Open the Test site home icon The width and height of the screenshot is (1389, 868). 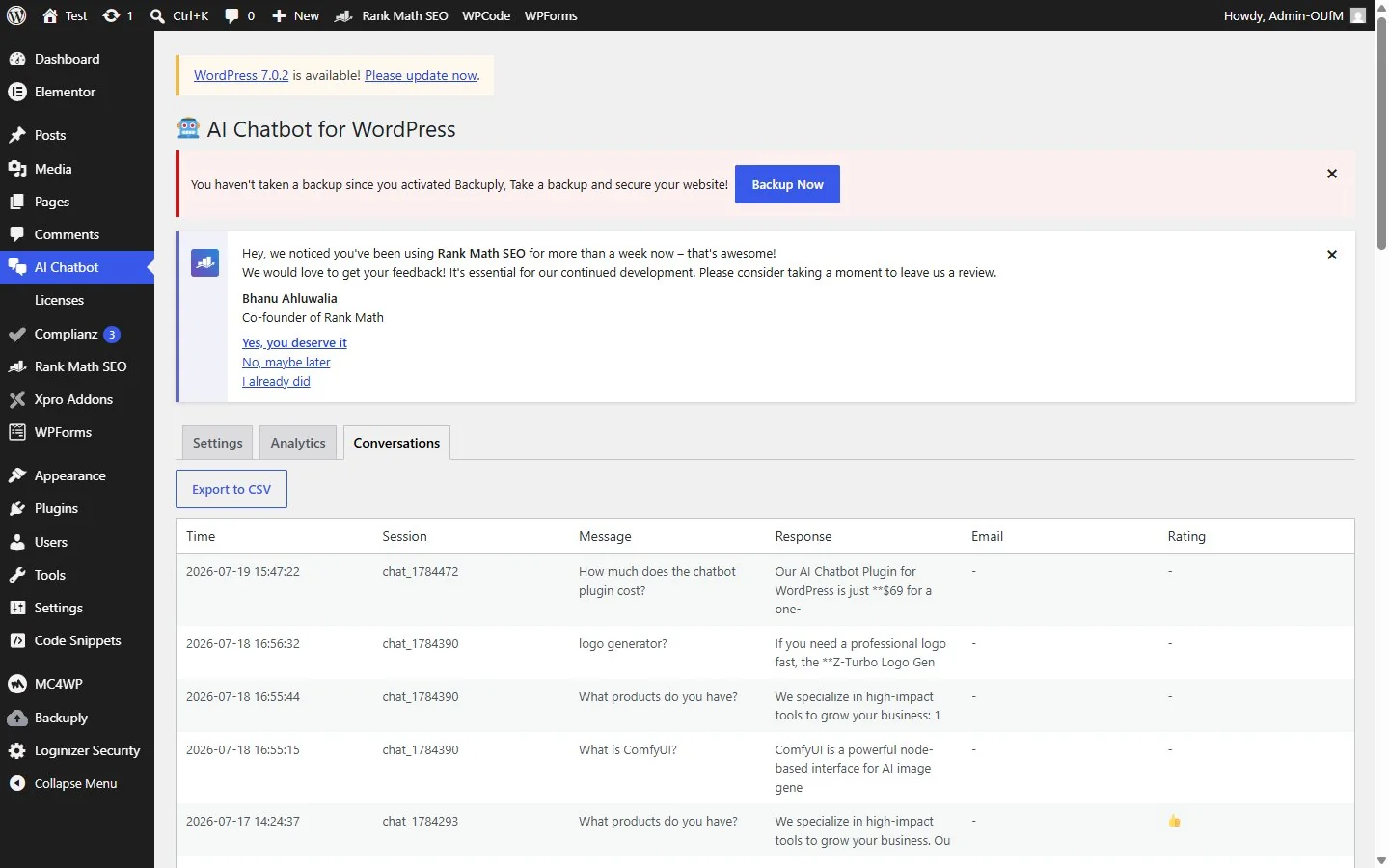(x=50, y=15)
